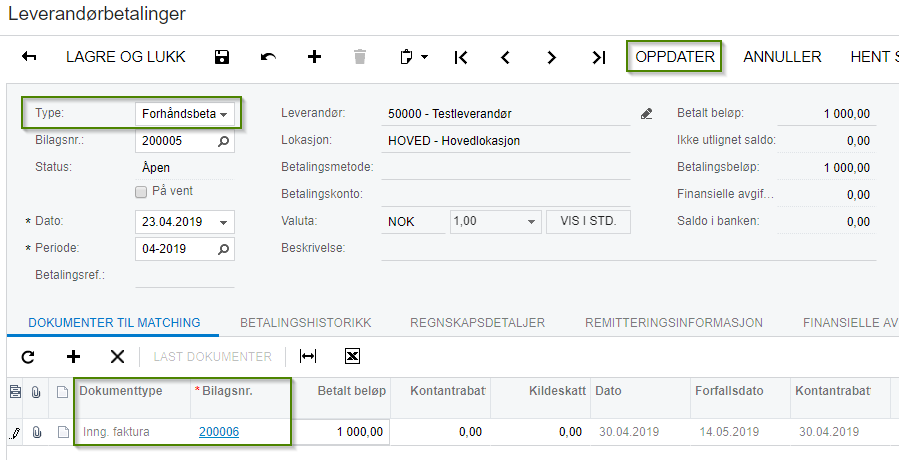Refresh the document grid
This screenshot has width=899, height=460.
[x=27, y=356]
